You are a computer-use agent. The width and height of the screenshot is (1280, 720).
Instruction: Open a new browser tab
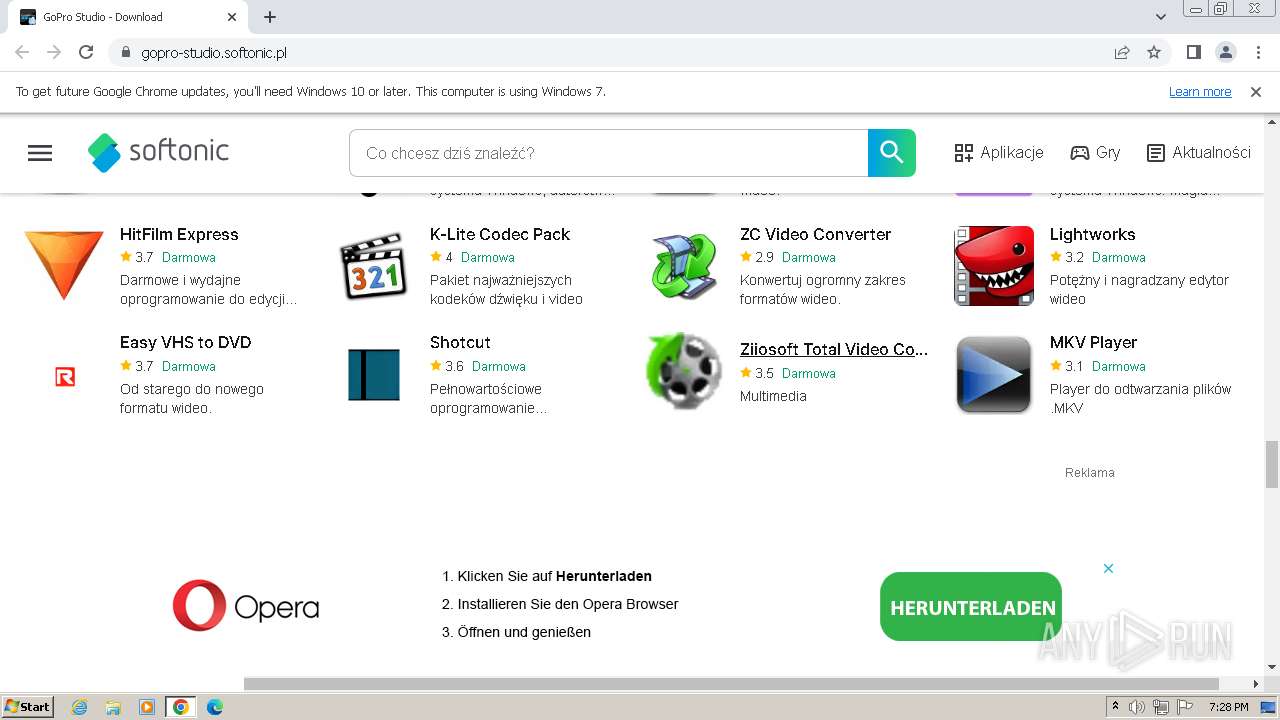click(x=270, y=17)
